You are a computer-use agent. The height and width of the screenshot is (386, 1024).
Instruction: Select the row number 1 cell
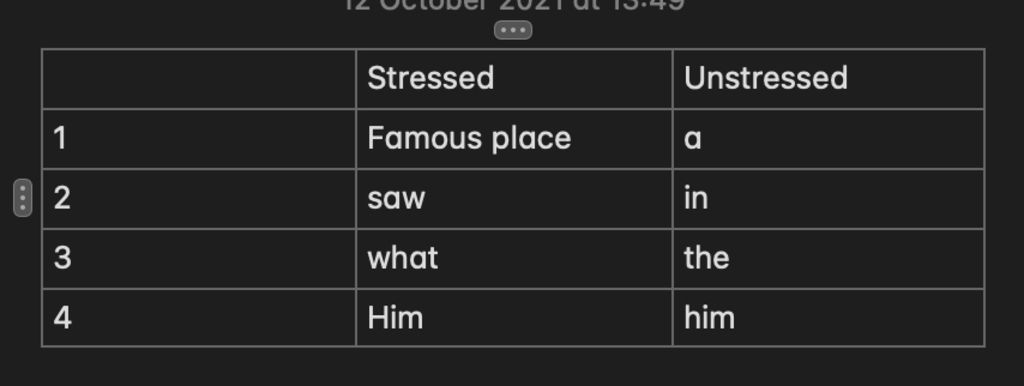coord(199,139)
